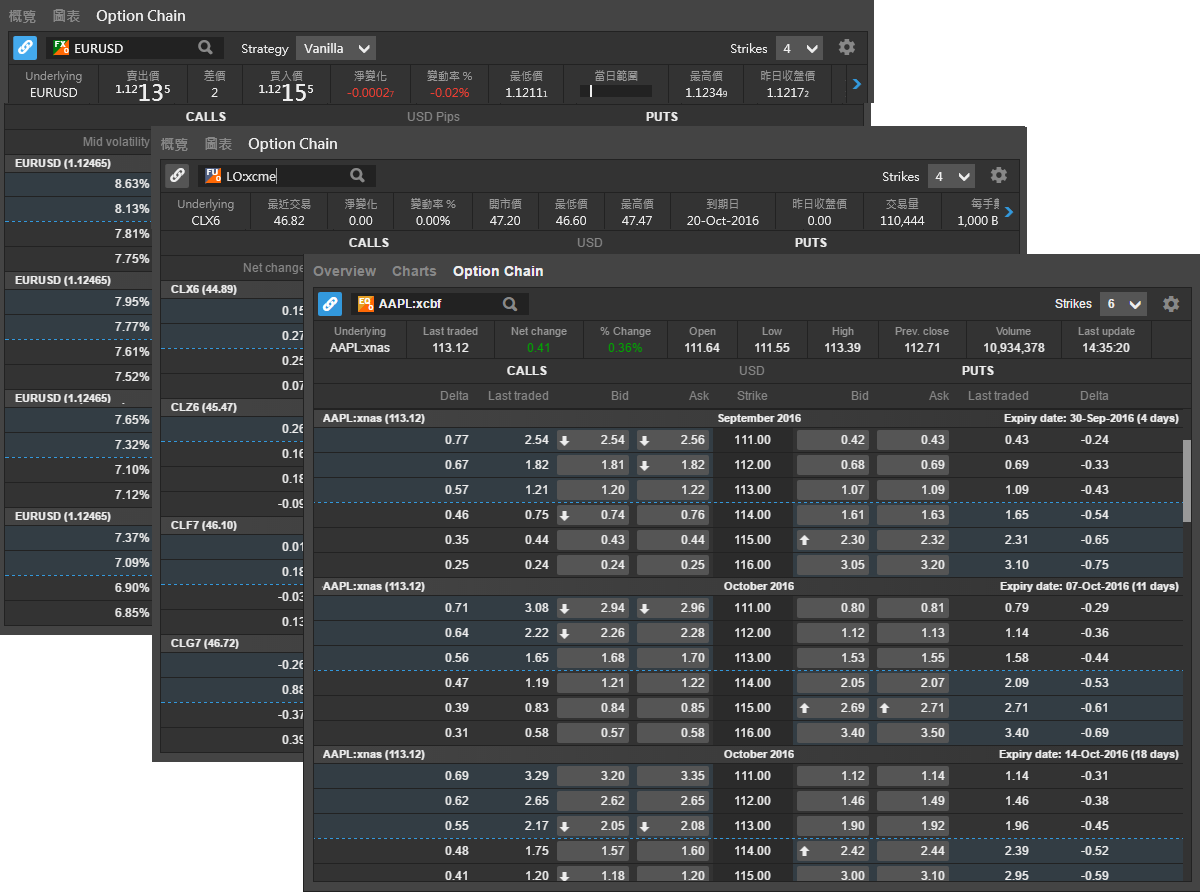This screenshot has height=892, width=1200.
Task: Click call bid 2.54 for strike 111.00
Action: tap(593, 440)
